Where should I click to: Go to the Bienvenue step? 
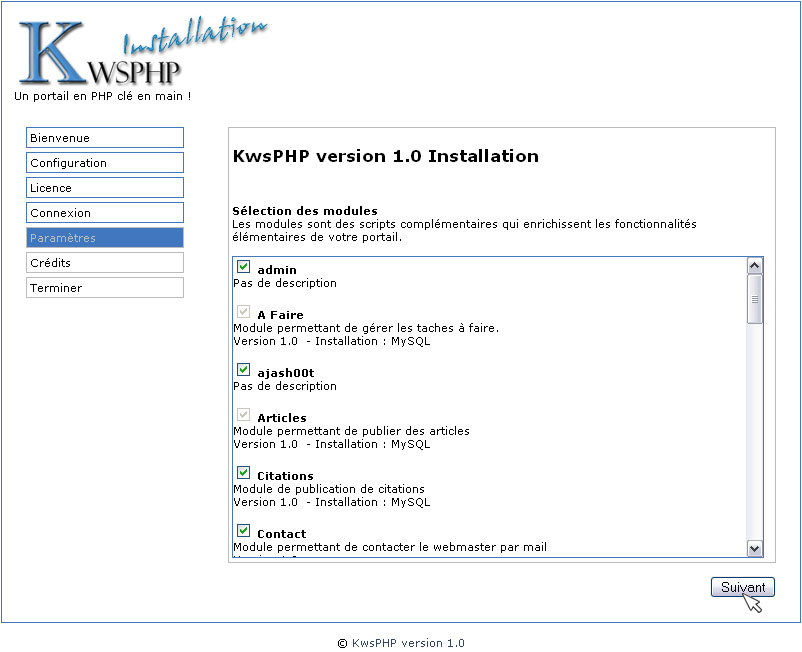[x=105, y=138]
